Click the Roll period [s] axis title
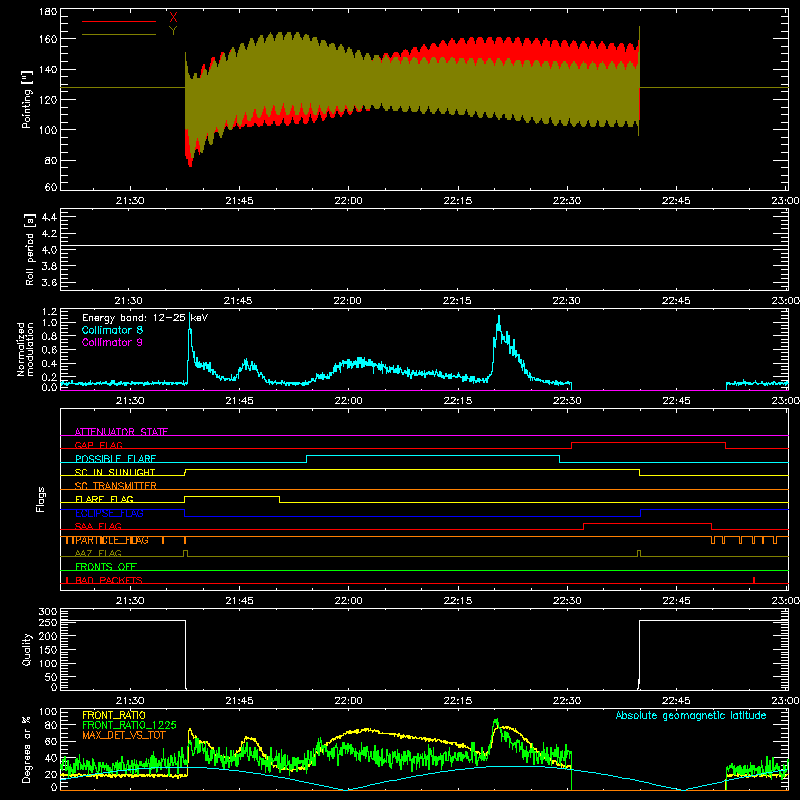This screenshot has height=800, width=800. tap(29, 249)
